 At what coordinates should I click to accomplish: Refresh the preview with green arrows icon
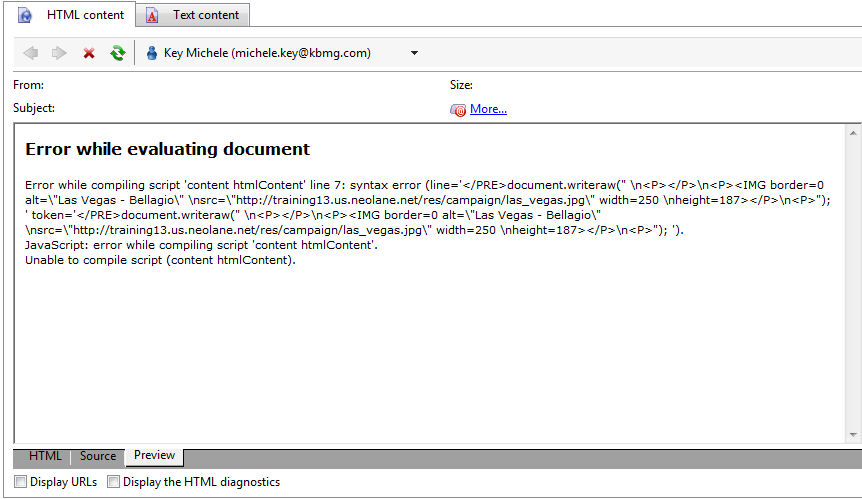(x=117, y=53)
